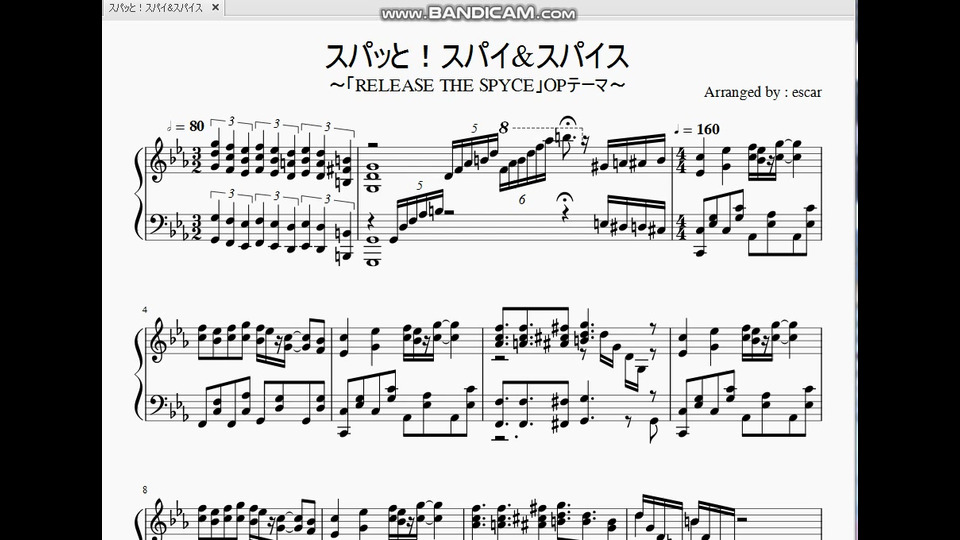Viewport: 960px width, 540px height.
Task: Select the 8va marking above the treble run
Action: pos(503,127)
